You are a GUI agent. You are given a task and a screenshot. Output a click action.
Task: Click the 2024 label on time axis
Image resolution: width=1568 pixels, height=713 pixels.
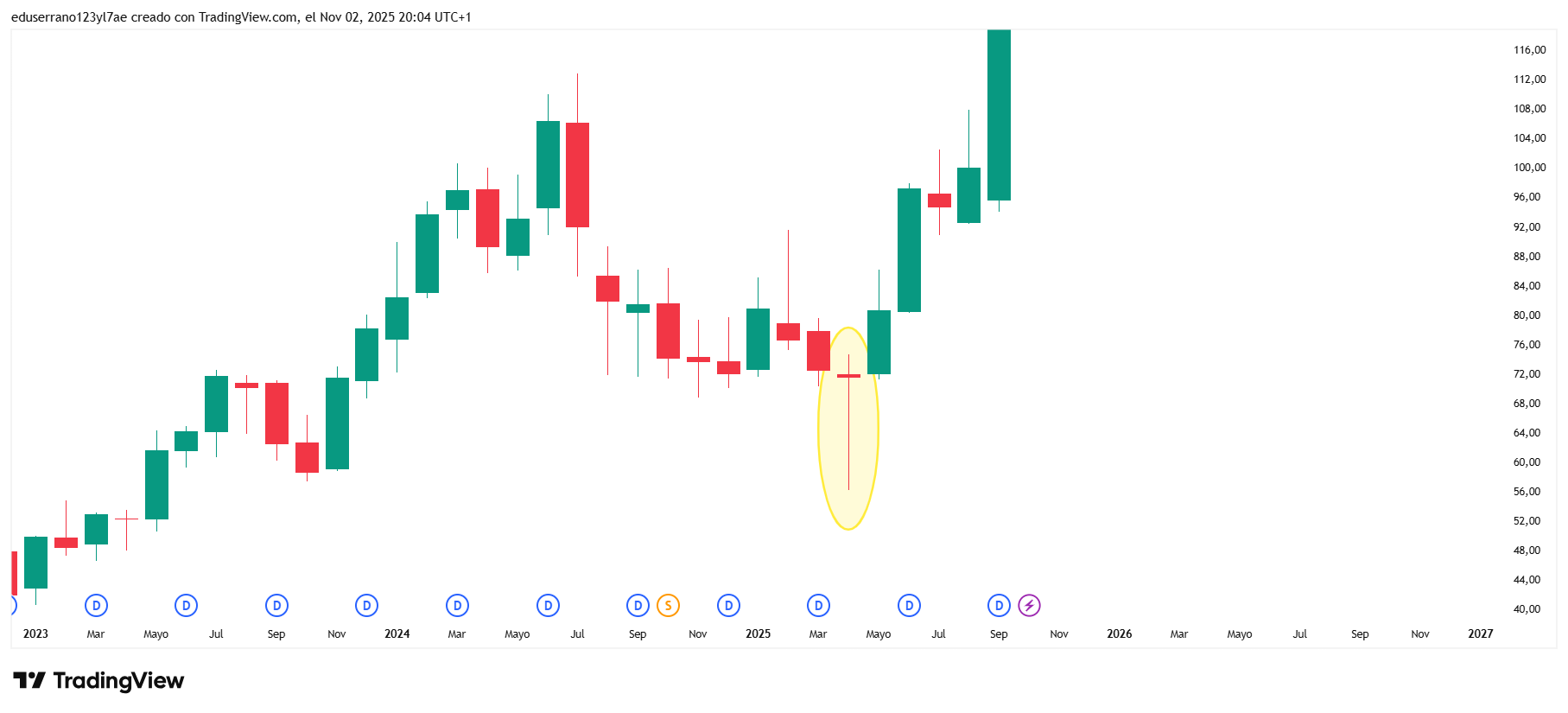(x=397, y=634)
